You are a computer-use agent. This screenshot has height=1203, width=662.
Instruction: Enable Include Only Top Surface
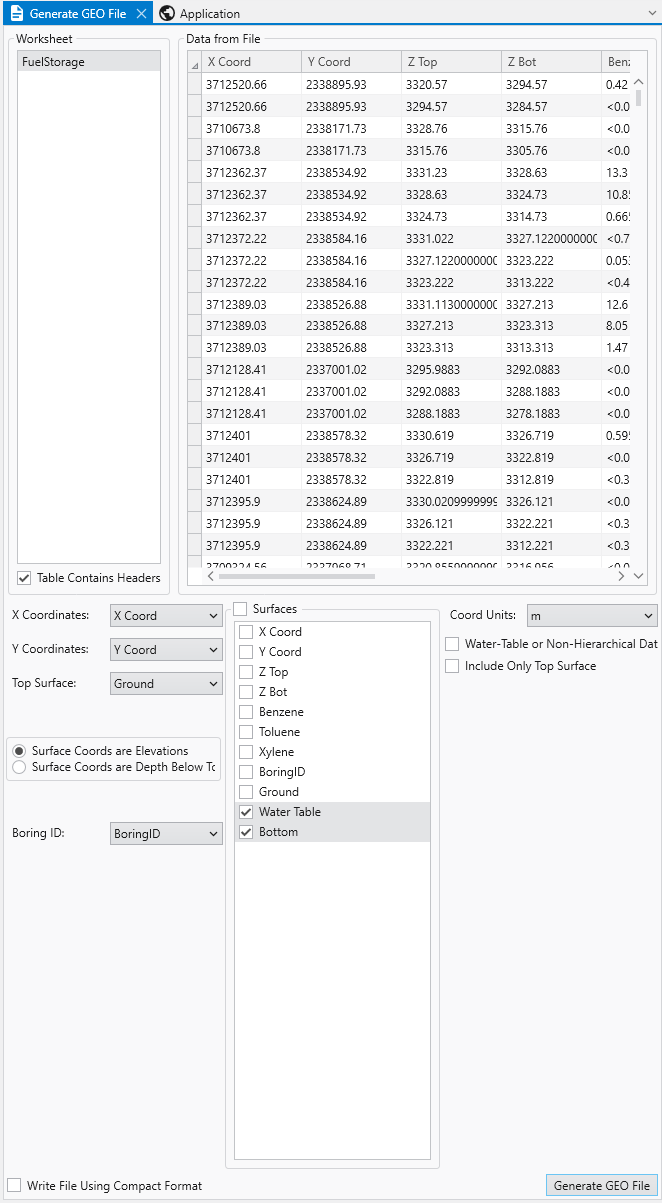pos(452,666)
